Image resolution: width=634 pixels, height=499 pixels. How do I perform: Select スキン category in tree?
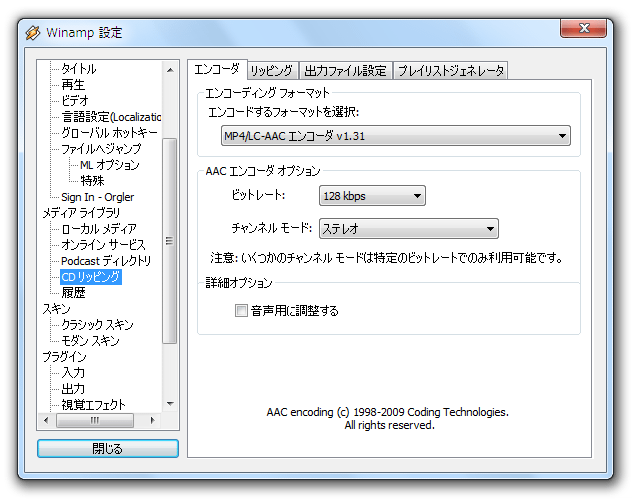(x=56, y=309)
